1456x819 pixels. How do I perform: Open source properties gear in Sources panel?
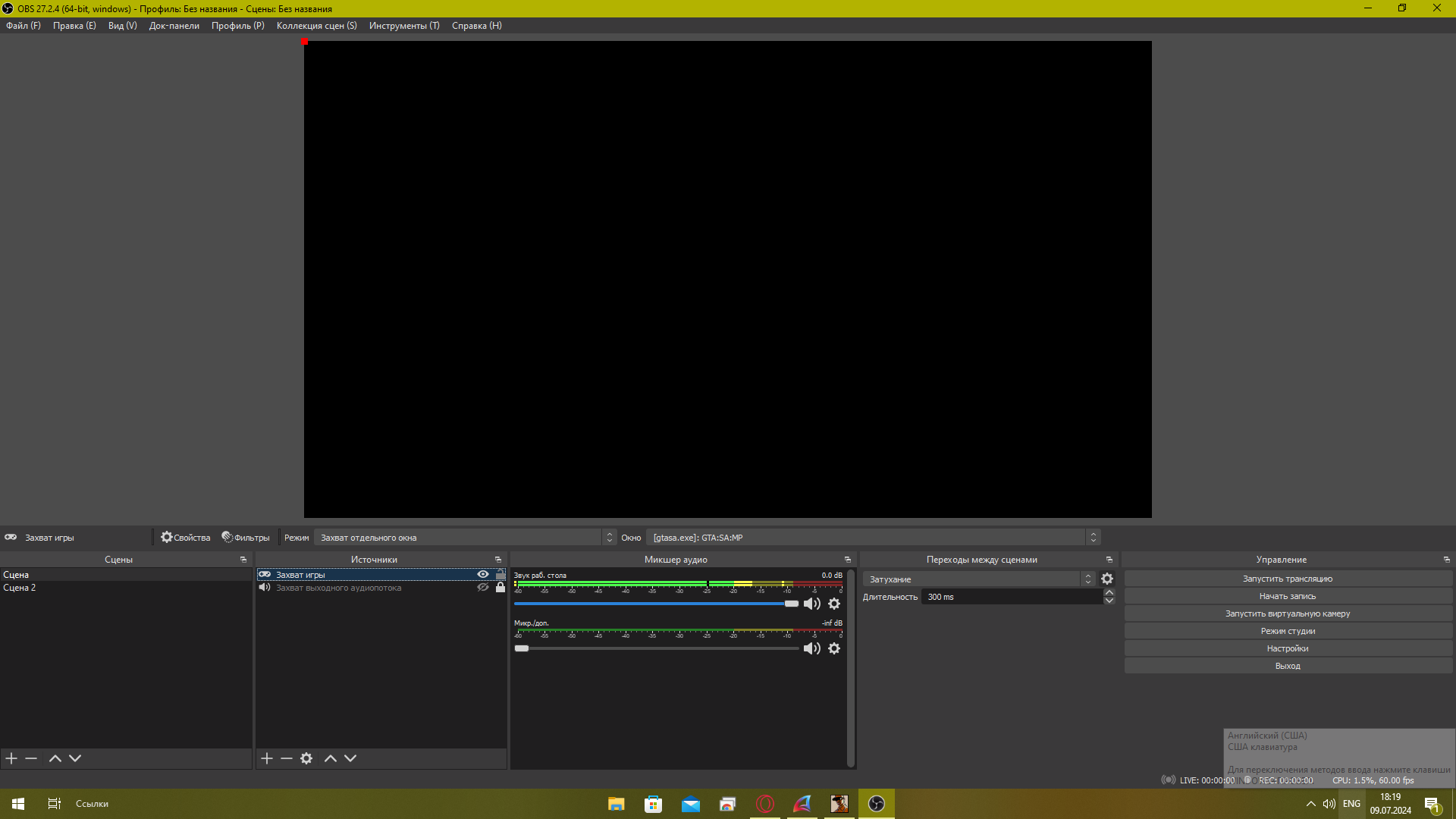[306, 758]
